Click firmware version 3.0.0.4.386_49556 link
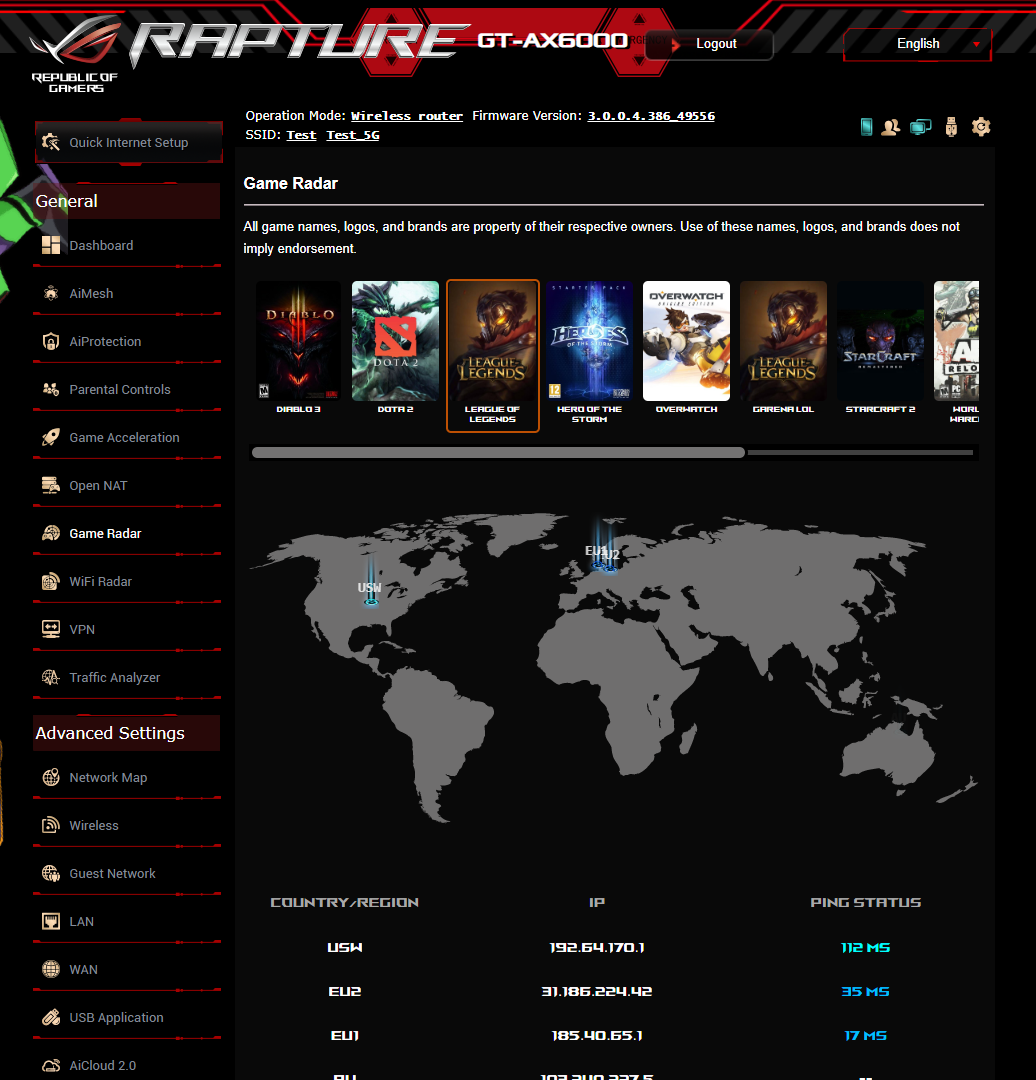1036x1080 pixels. tap(651, 116)
